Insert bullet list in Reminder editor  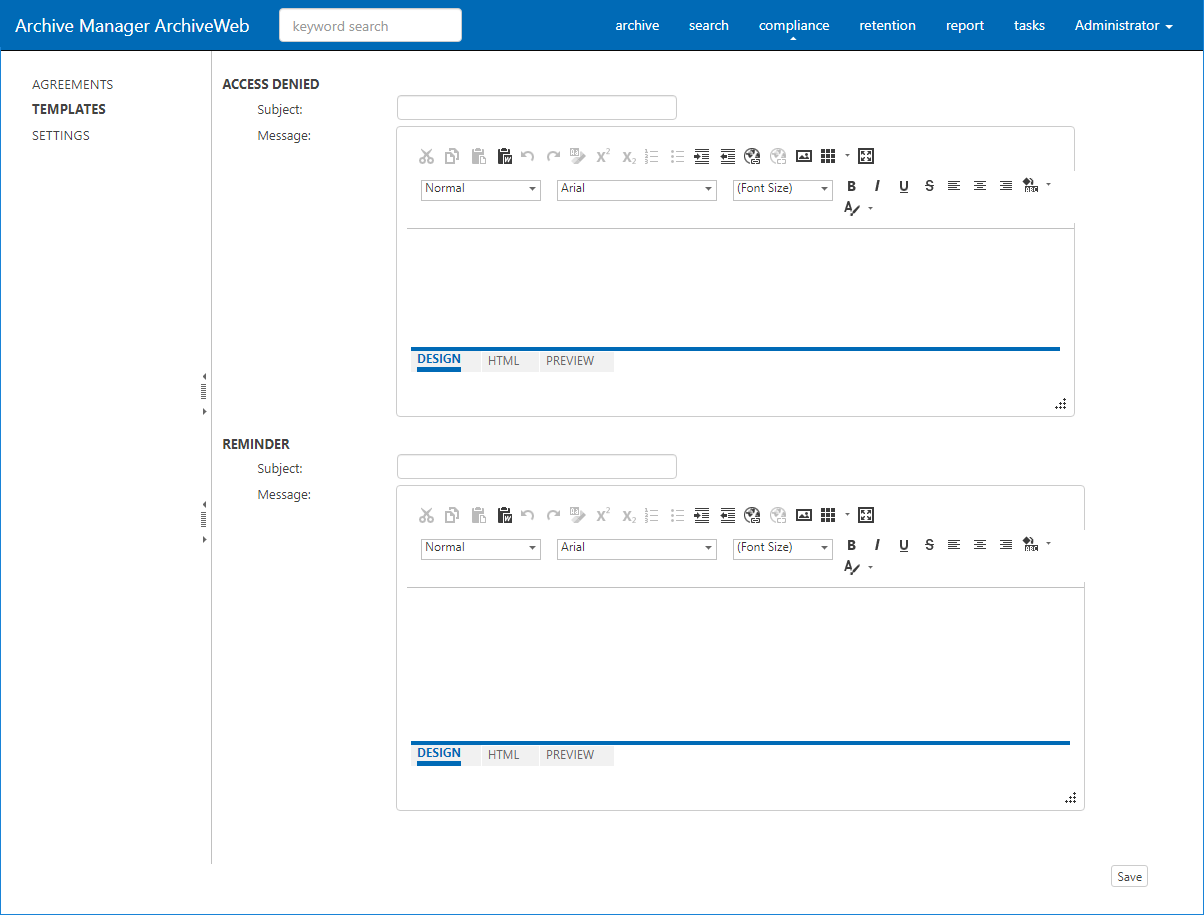(x=677, y=515)
